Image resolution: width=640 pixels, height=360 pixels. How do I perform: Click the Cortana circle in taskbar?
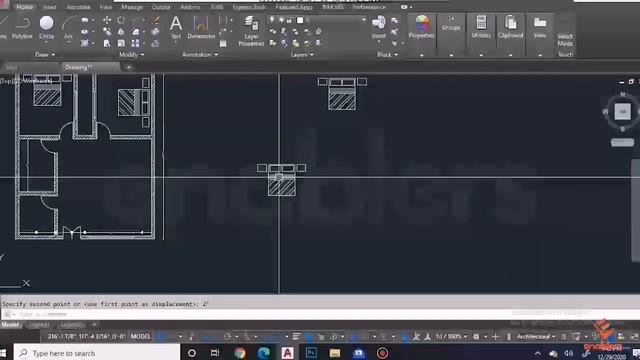point(192,353)
